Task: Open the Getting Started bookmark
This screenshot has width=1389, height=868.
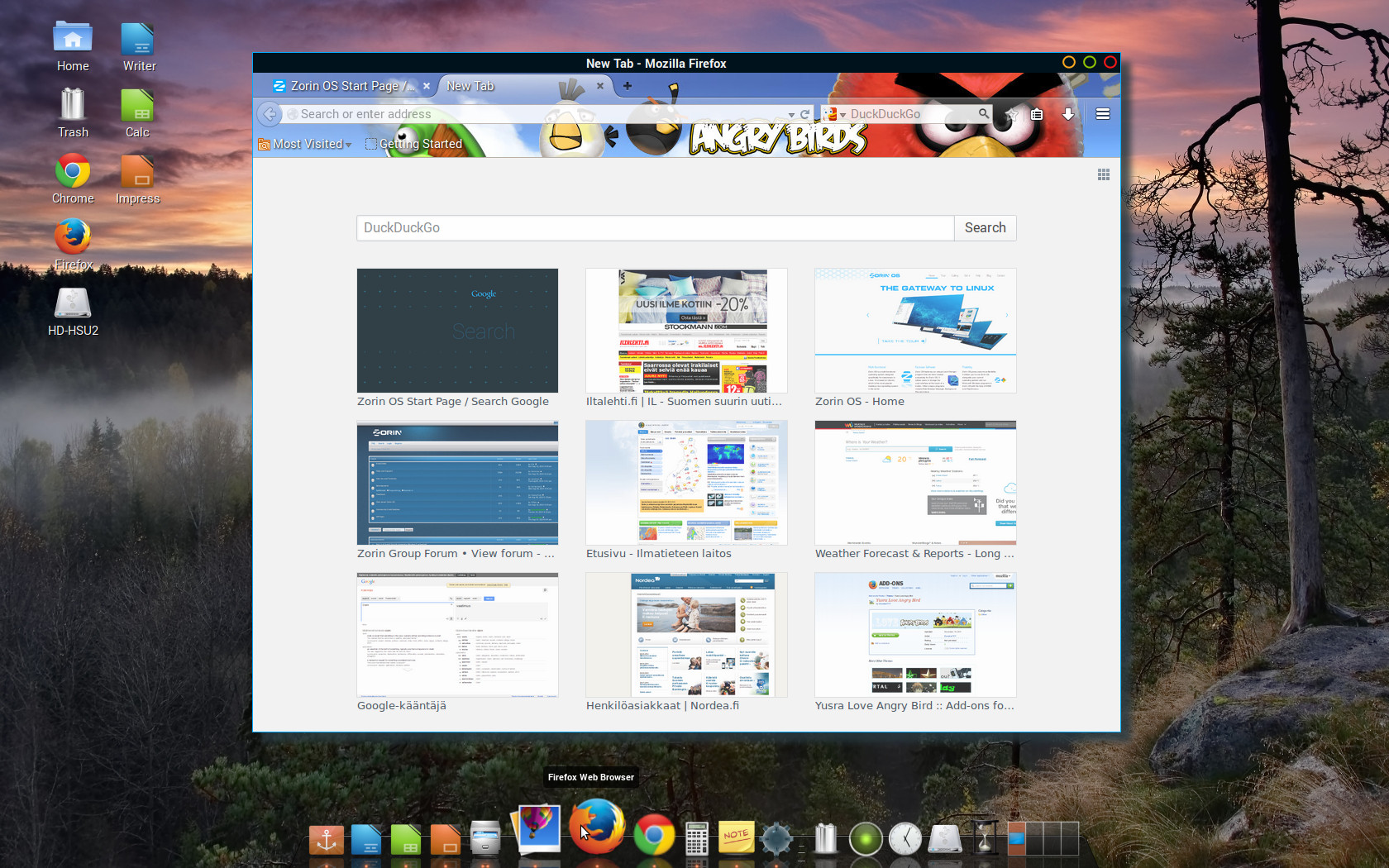Action: coord(413,144)
